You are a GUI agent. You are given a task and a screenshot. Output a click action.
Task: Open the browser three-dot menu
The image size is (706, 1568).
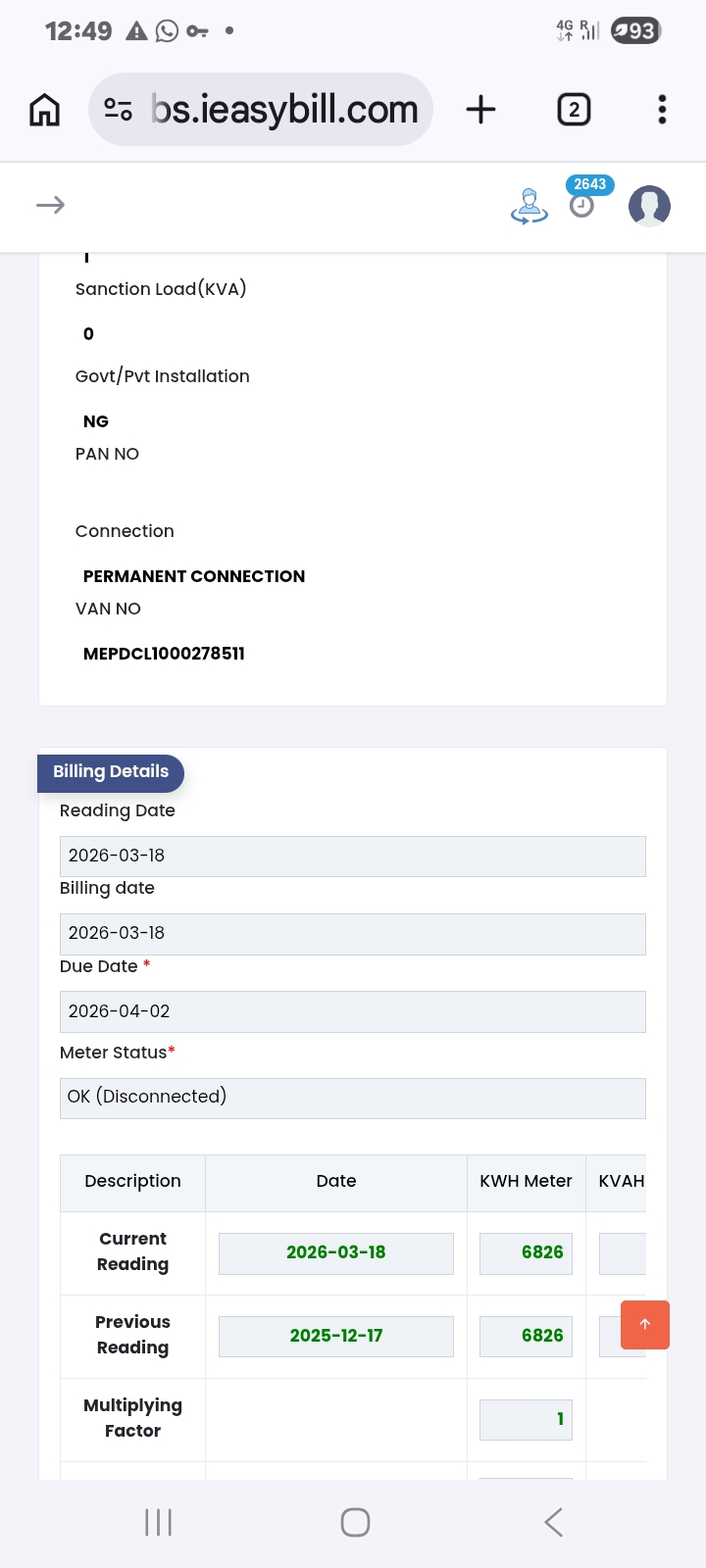pyautogui.click(x=662, y=110)
